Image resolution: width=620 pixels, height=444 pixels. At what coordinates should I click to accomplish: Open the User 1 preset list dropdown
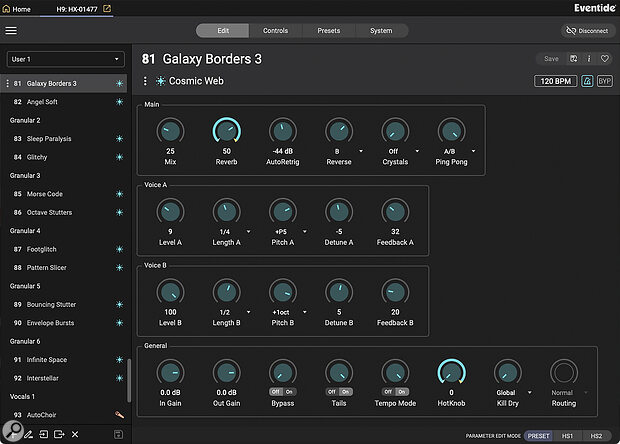(x=66, y=59)
